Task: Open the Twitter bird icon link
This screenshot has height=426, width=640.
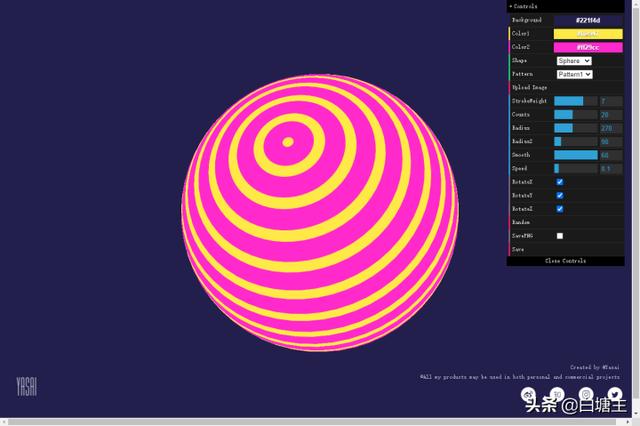Action: pos(615,395)
